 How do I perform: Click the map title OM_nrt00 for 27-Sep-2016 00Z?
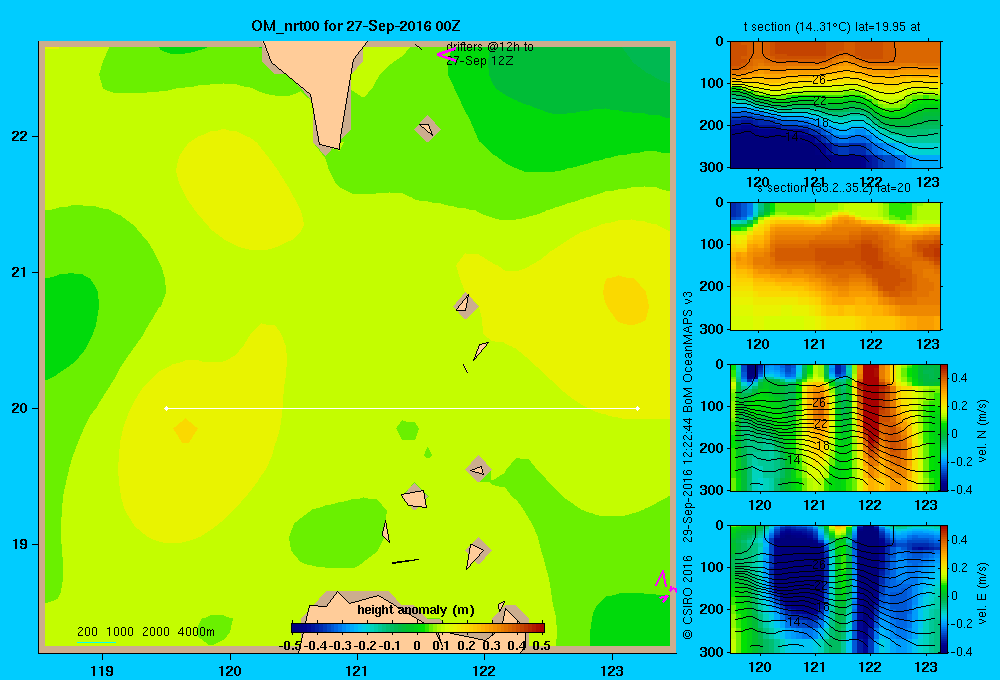[356, 26]
